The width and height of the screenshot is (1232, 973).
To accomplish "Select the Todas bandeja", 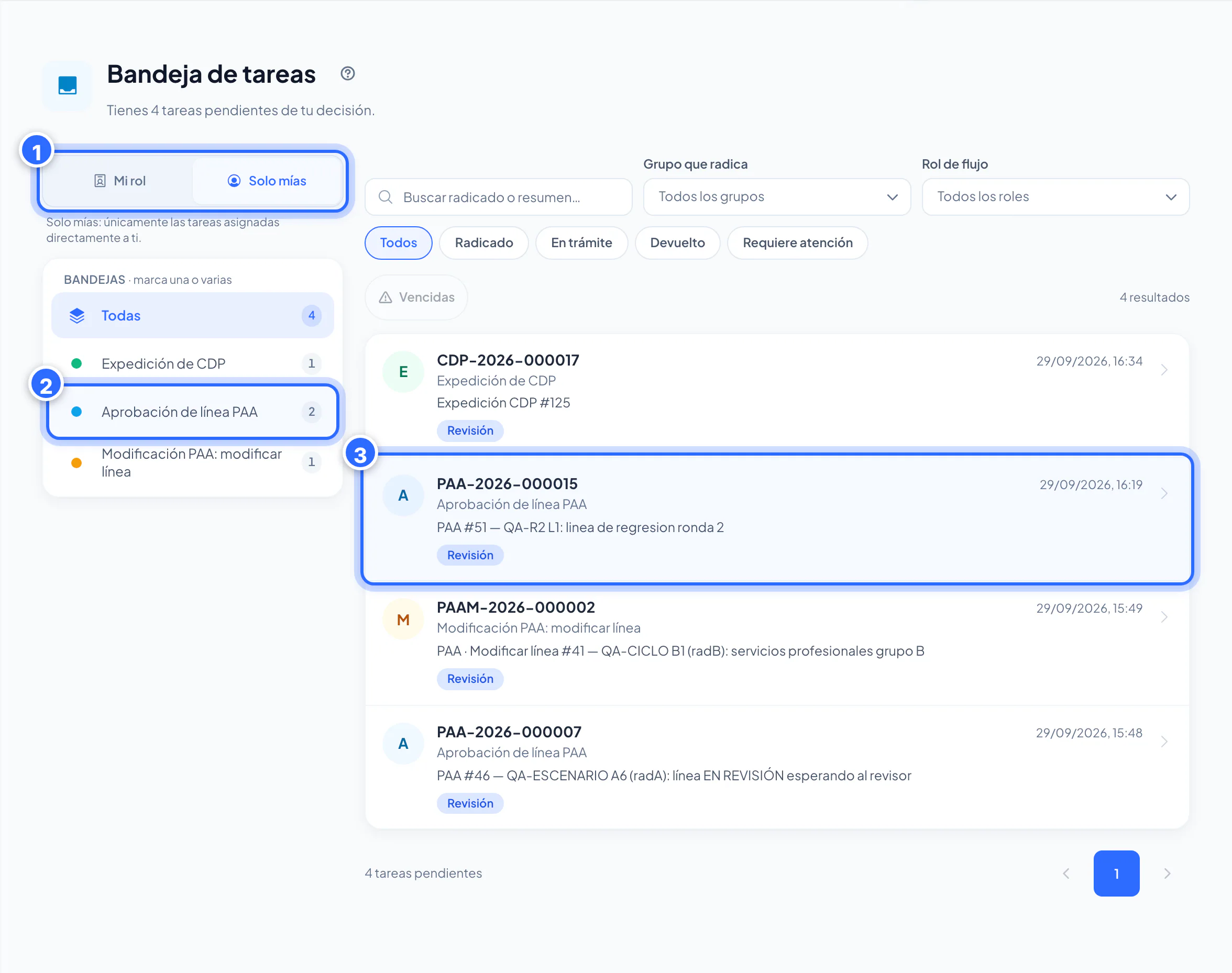I will click(x=193, y=316).
